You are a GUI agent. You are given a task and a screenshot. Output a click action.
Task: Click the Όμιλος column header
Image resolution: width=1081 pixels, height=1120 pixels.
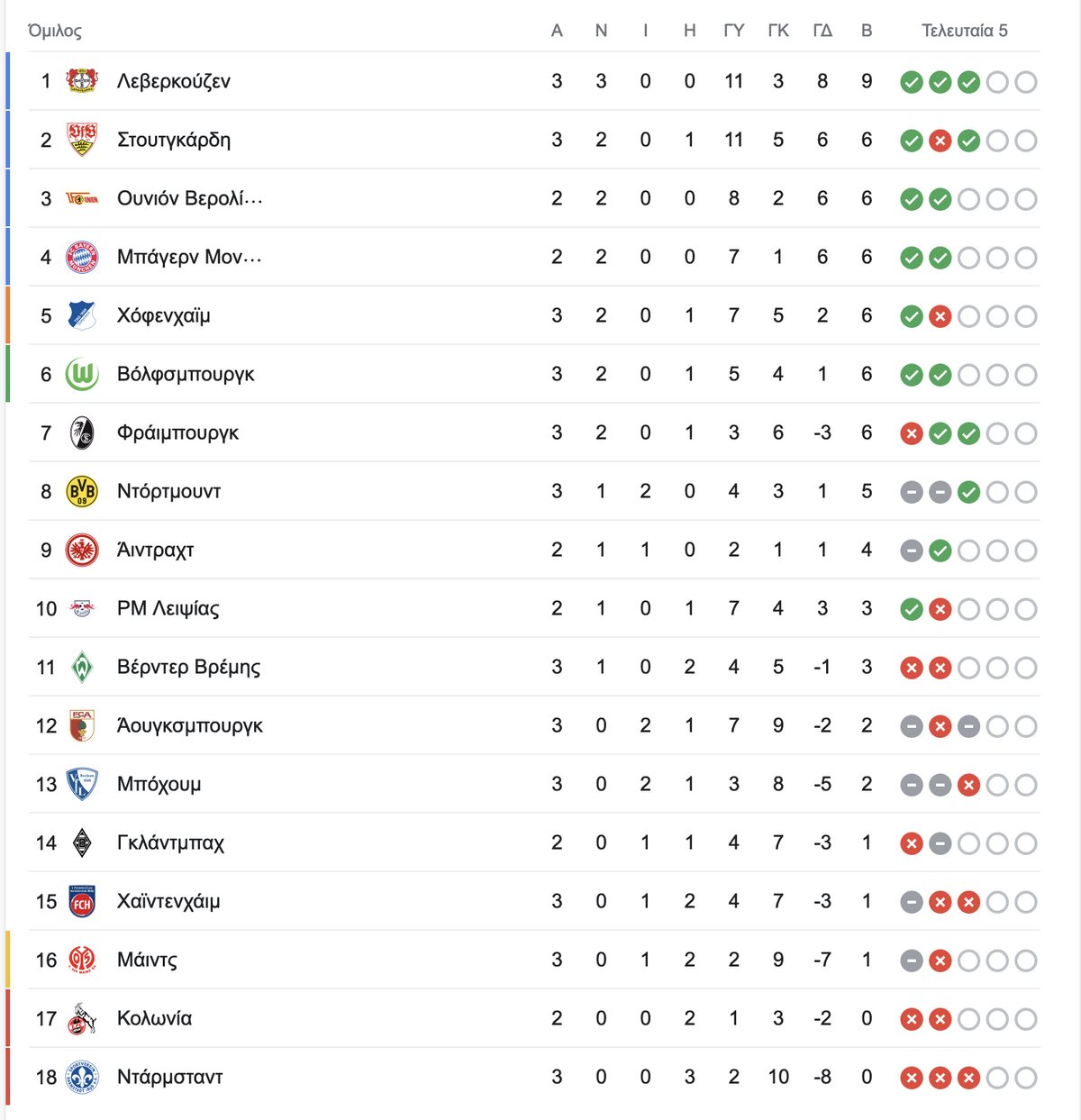point(55,31)
